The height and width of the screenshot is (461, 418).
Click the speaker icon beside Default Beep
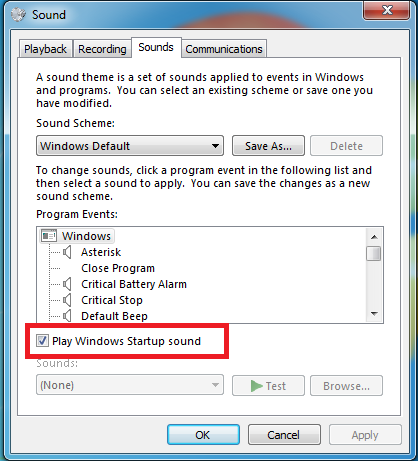coord(67,316)
